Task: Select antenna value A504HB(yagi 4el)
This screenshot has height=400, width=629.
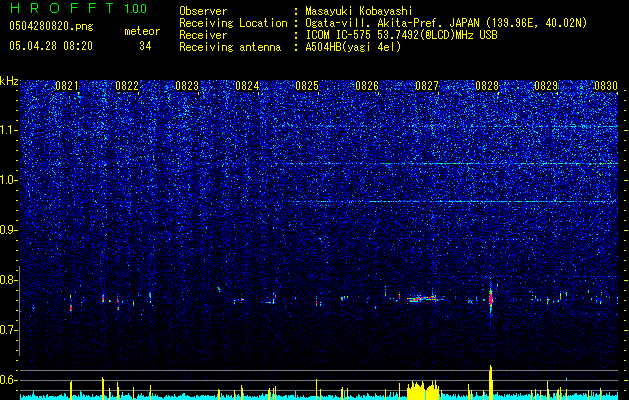Action: pyautogui.click(x=353, y=47)
